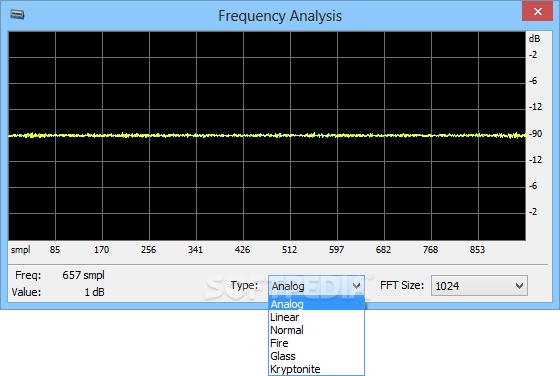Screen dimensions: 560x376
Task: Click the 85 sample axis label
Action: tap(55, 250)
